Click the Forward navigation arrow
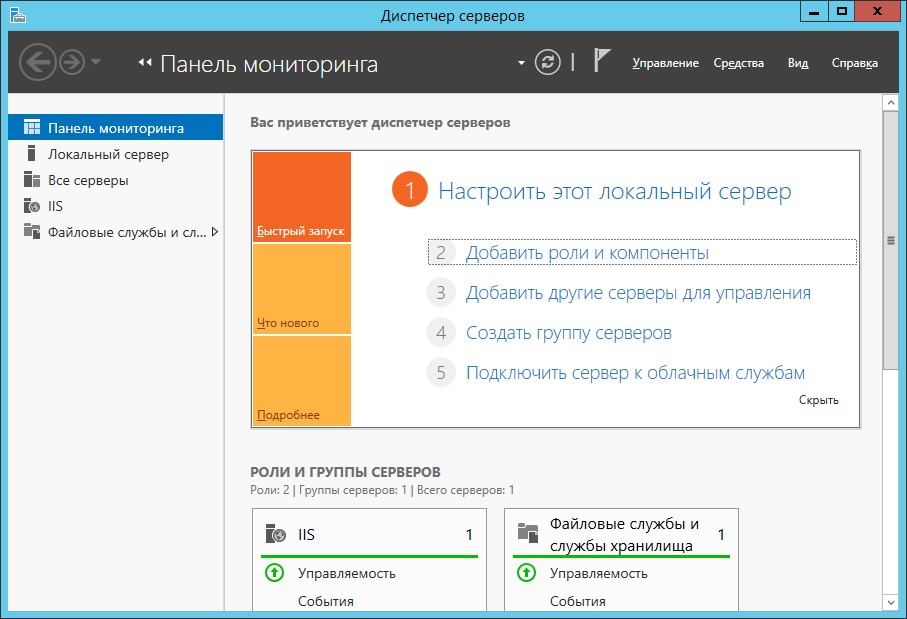 72,62
